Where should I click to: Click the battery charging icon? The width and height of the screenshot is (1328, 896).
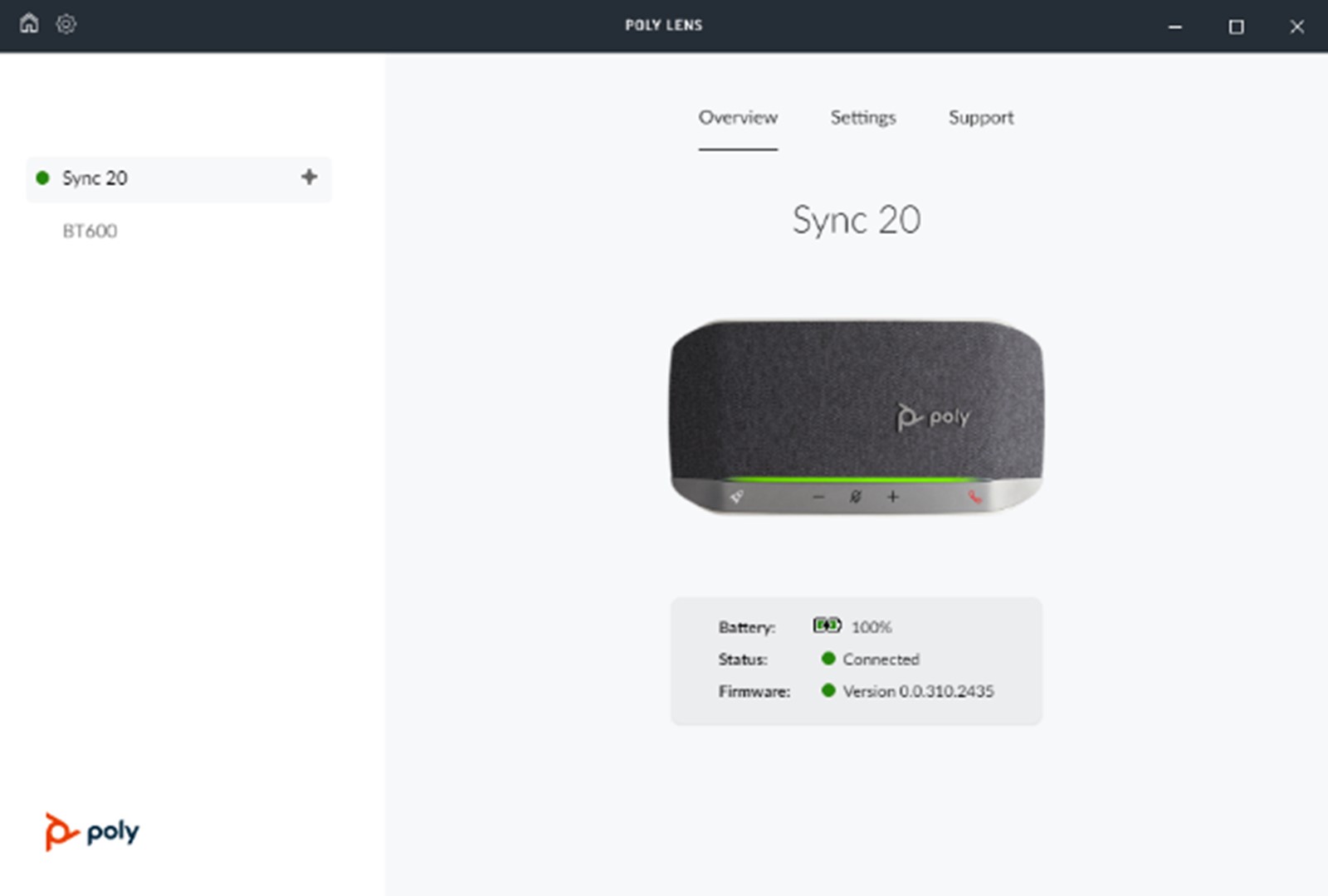827,626
